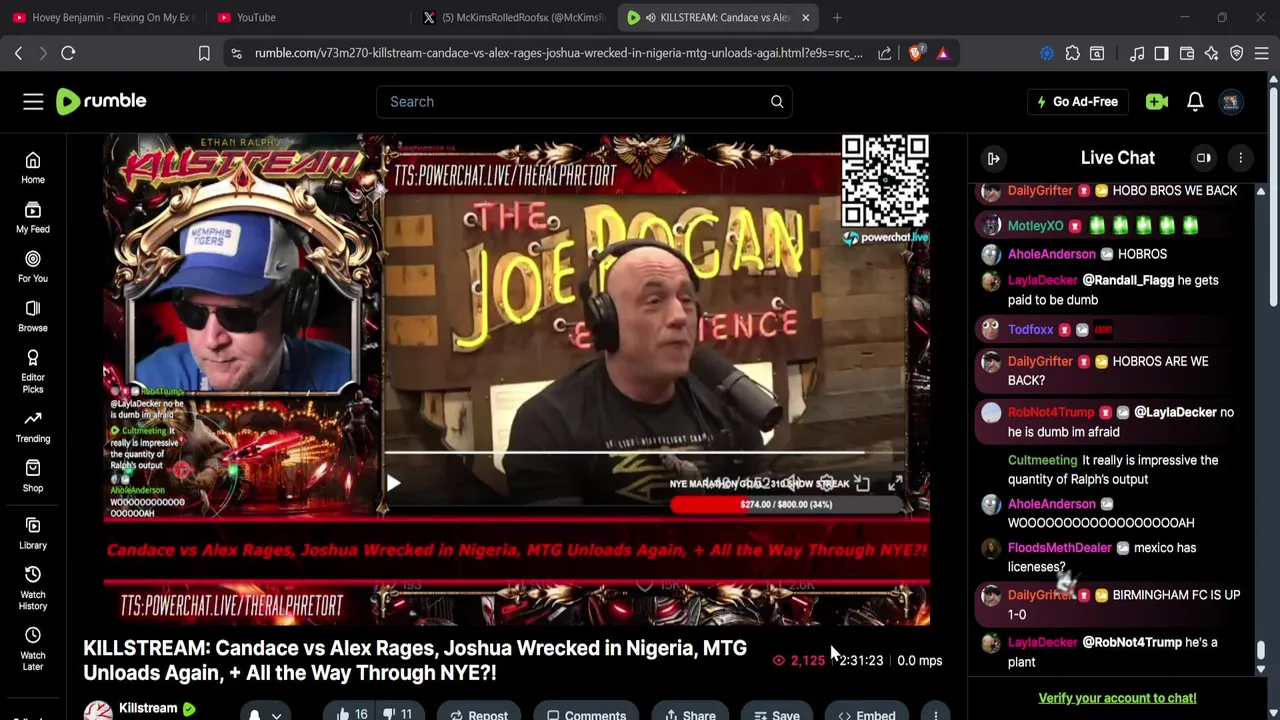Open Brave media playlist music icon
The image size is (1280, 720).
(1137, 53)
